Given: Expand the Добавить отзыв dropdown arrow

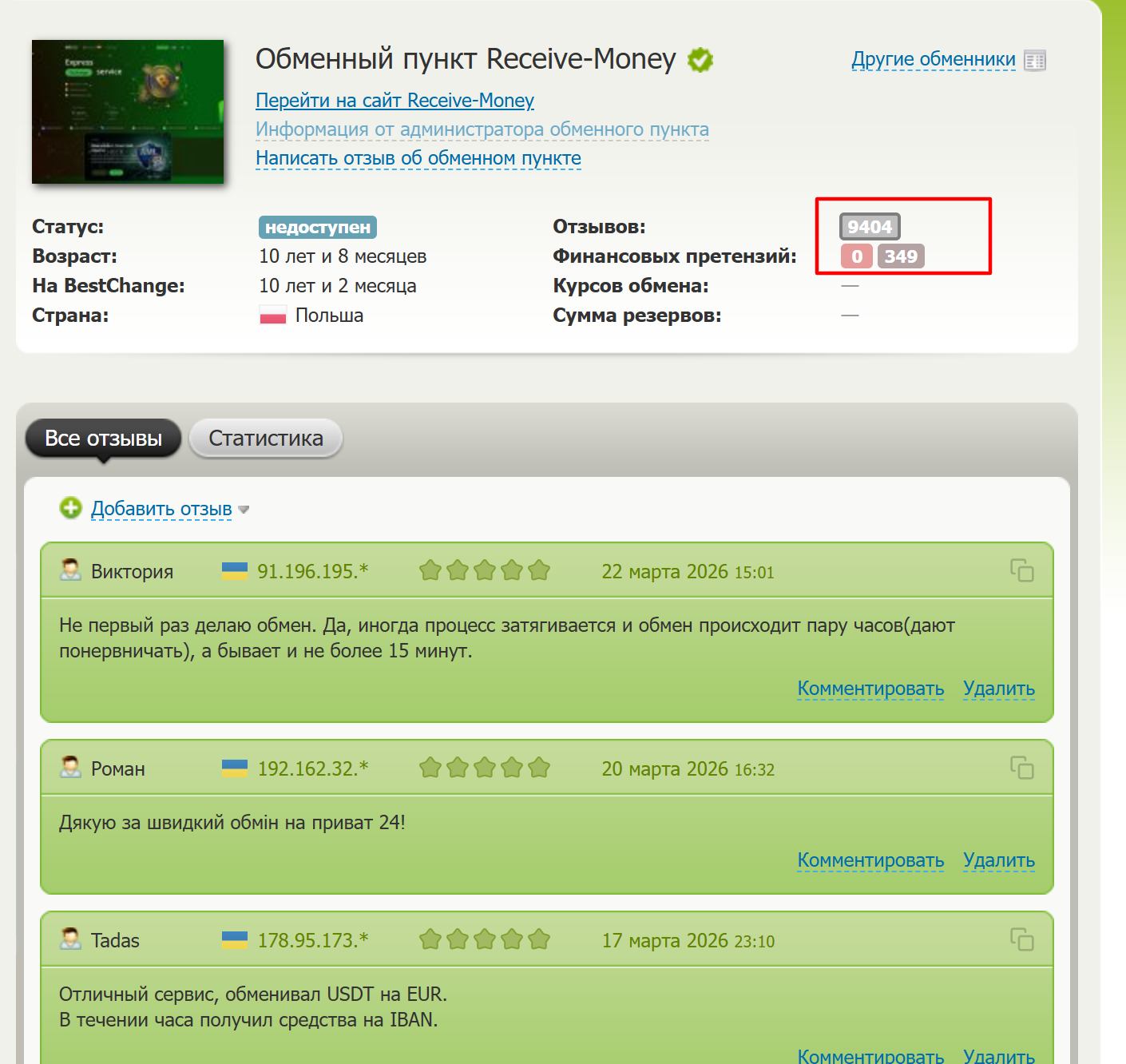Looking at the screenshot, I should (244, 510).
